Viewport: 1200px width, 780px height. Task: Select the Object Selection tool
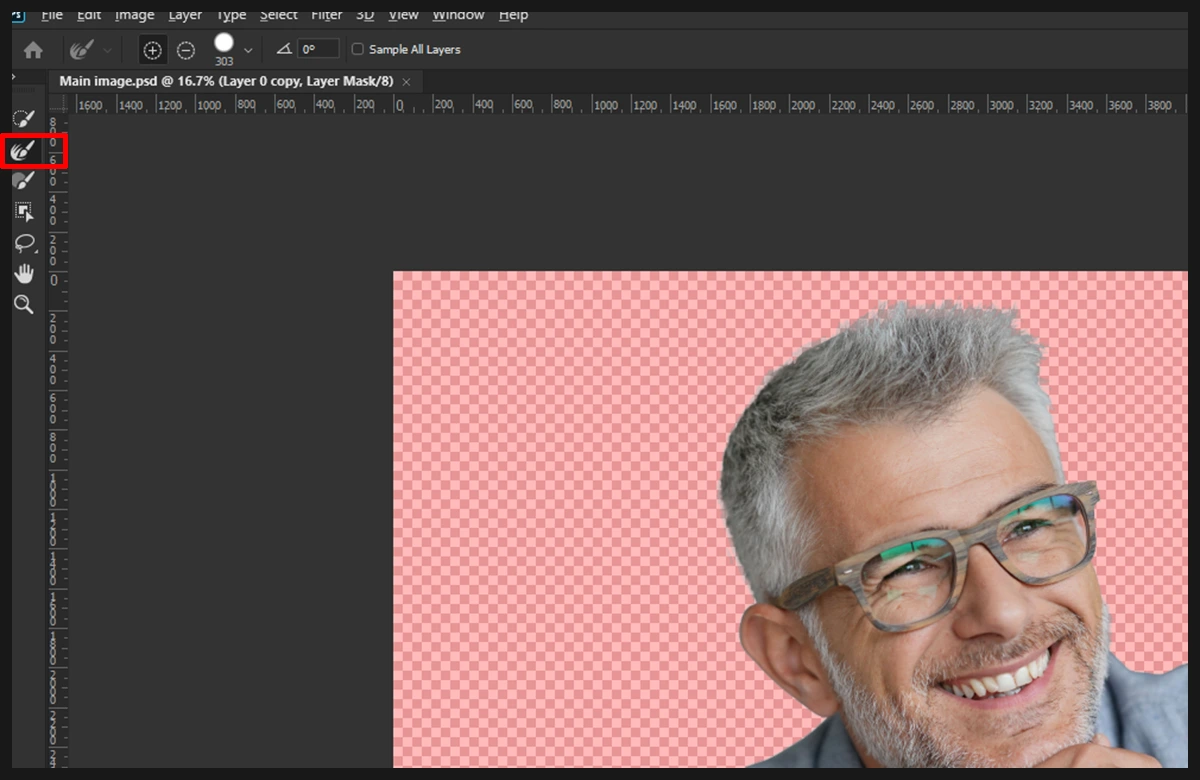[24, 212]
